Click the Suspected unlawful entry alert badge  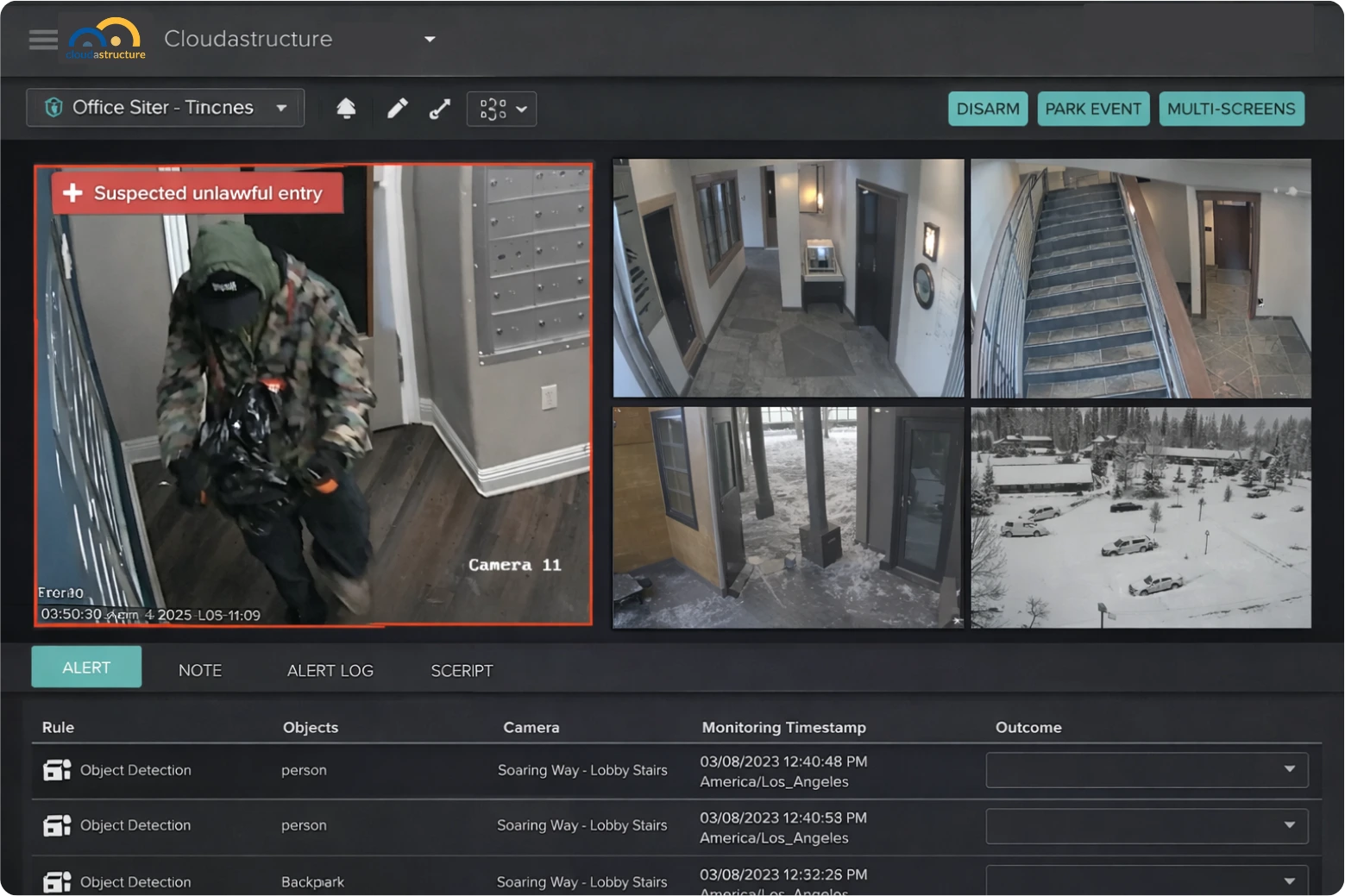click(x=197, y=193)
